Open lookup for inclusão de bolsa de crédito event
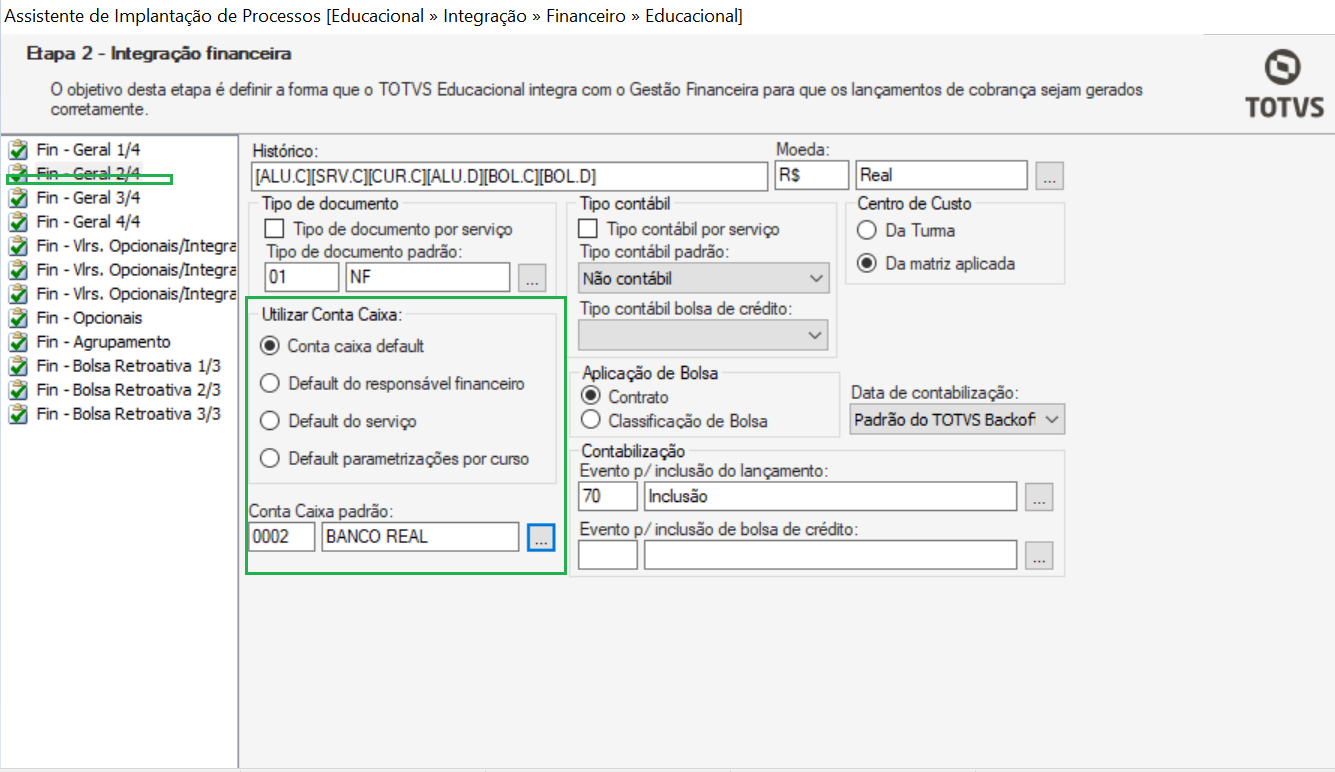 click(1039, 555)
